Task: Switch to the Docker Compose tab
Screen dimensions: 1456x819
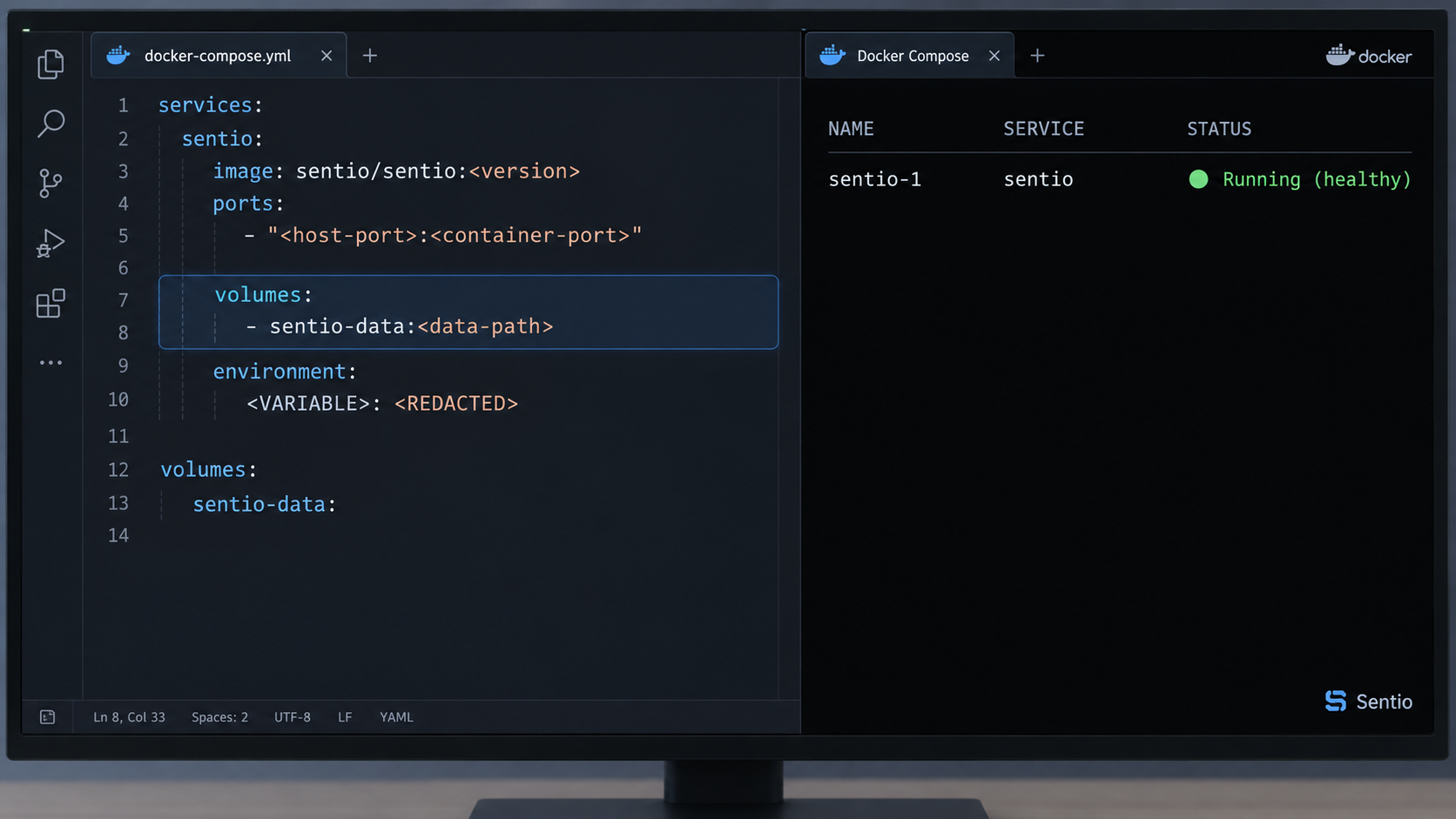Action: point(910,56)
